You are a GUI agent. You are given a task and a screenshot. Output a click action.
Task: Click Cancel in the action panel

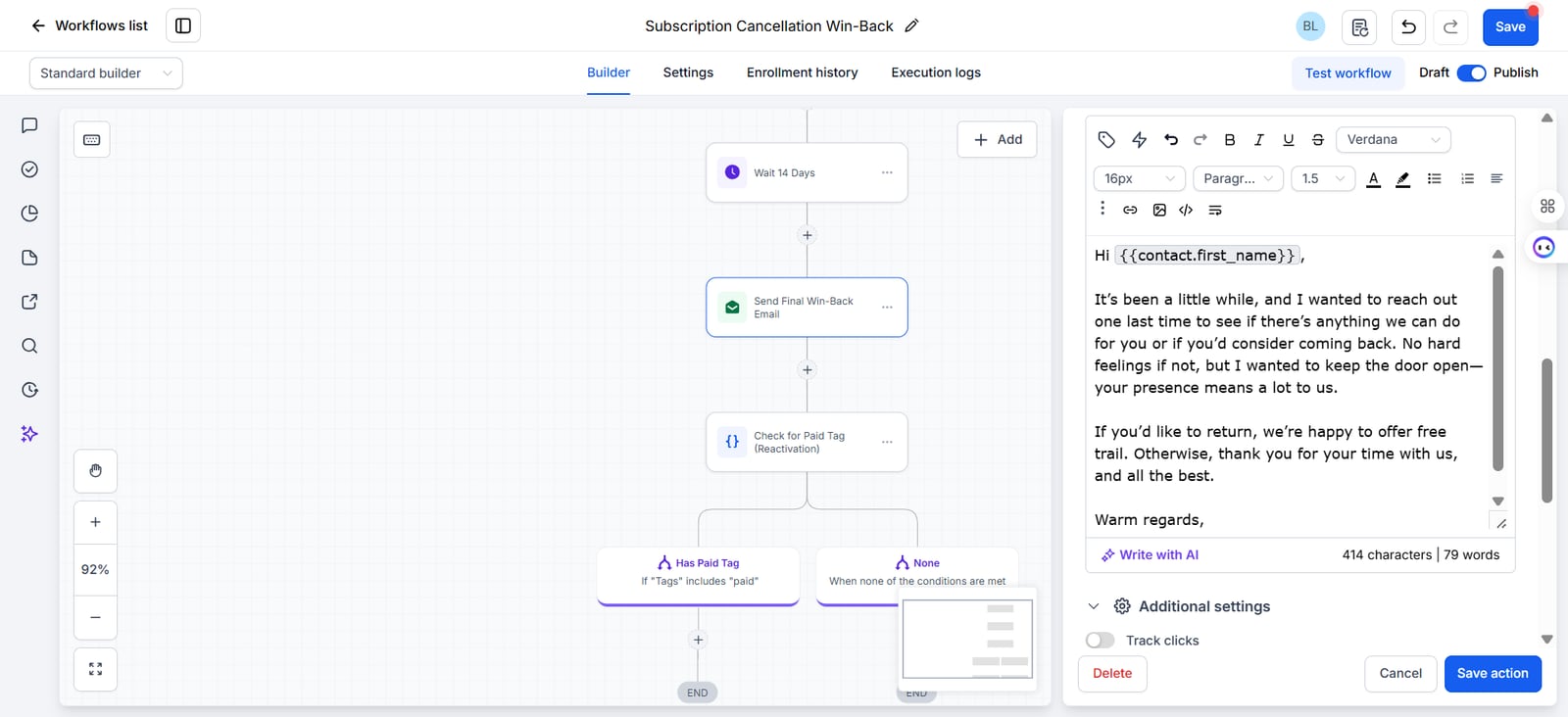pos(1400,674)
